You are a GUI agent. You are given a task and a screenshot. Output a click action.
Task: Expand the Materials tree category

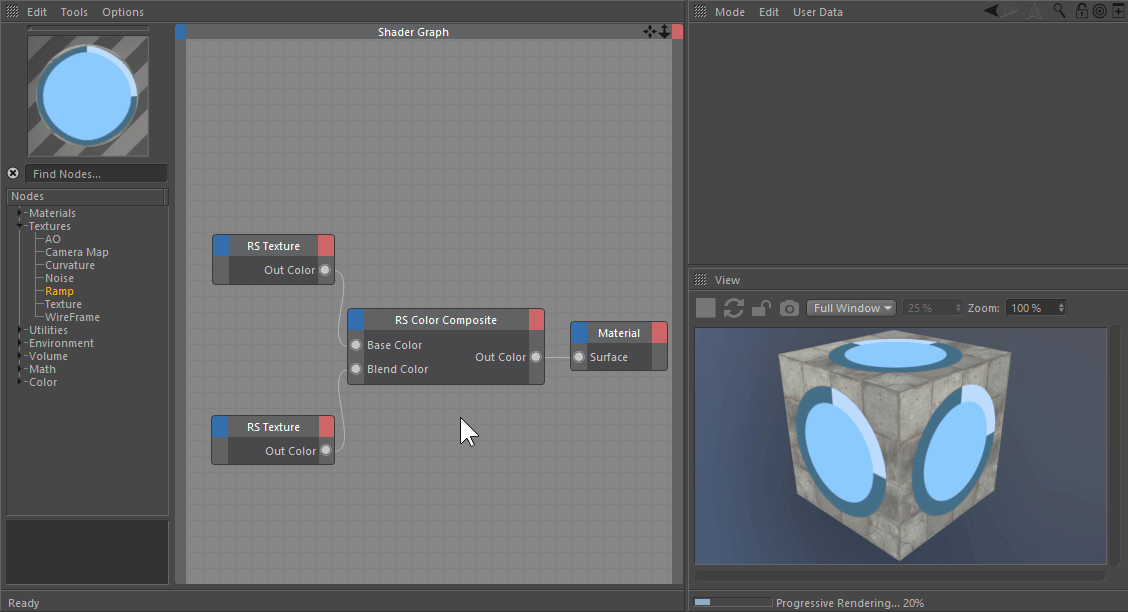(x=19, y=213)
